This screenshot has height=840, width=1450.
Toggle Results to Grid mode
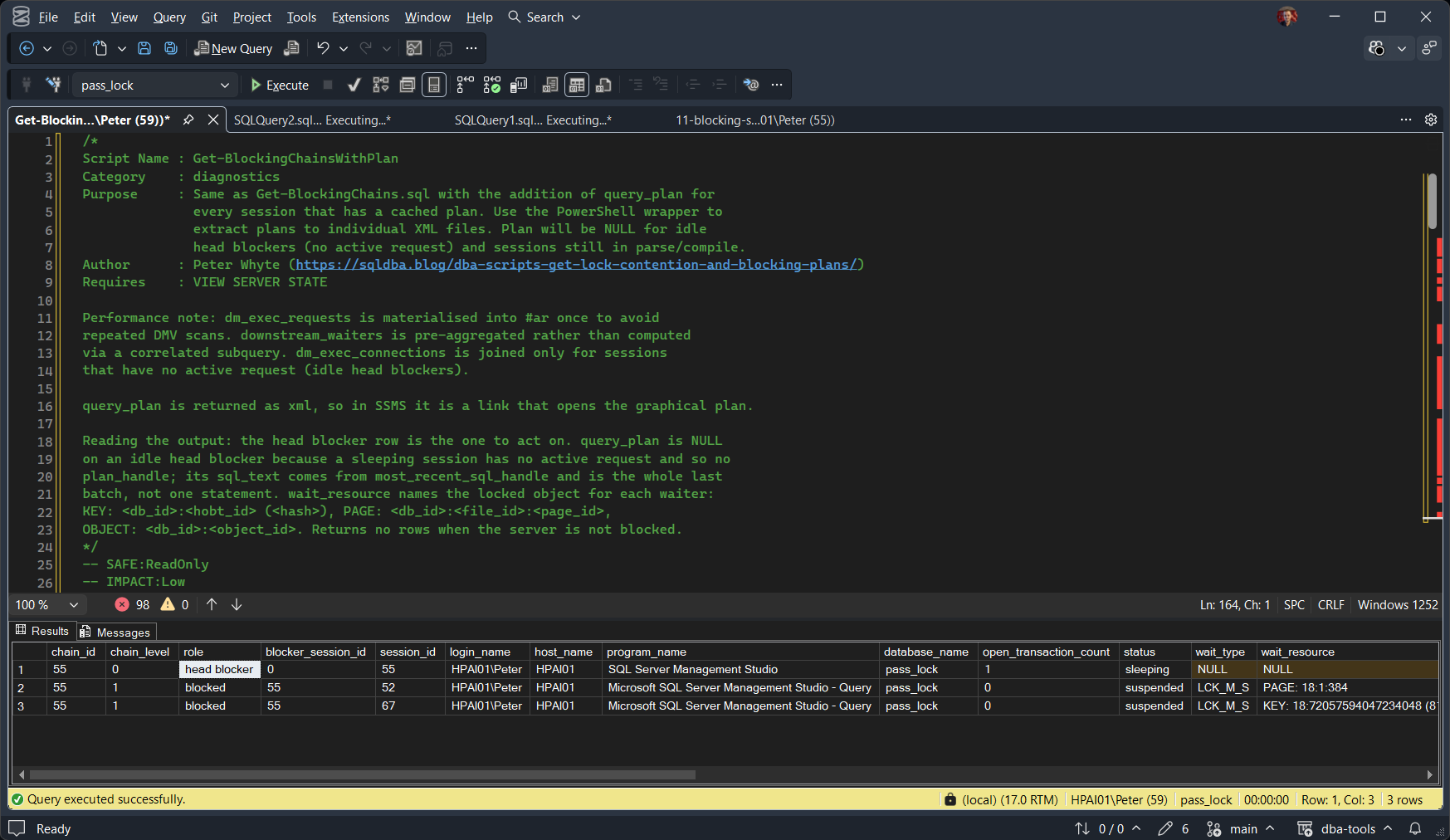coord(577,85)
